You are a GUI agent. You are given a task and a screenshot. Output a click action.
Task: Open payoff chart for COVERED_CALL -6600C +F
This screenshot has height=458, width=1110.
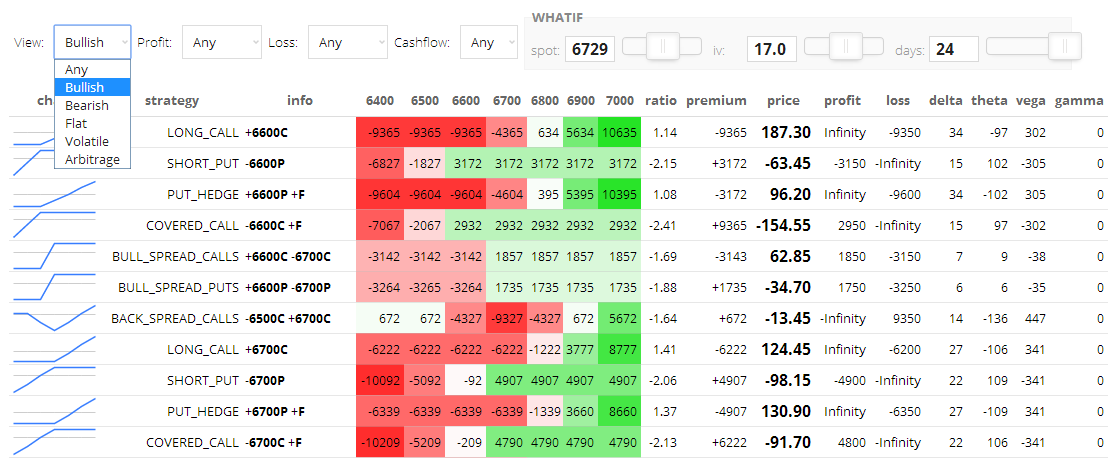(x=54, y=225)
